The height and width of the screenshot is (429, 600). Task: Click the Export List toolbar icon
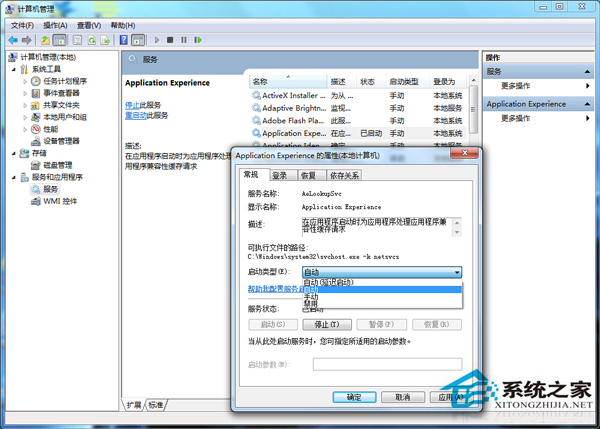pos(105,40)
